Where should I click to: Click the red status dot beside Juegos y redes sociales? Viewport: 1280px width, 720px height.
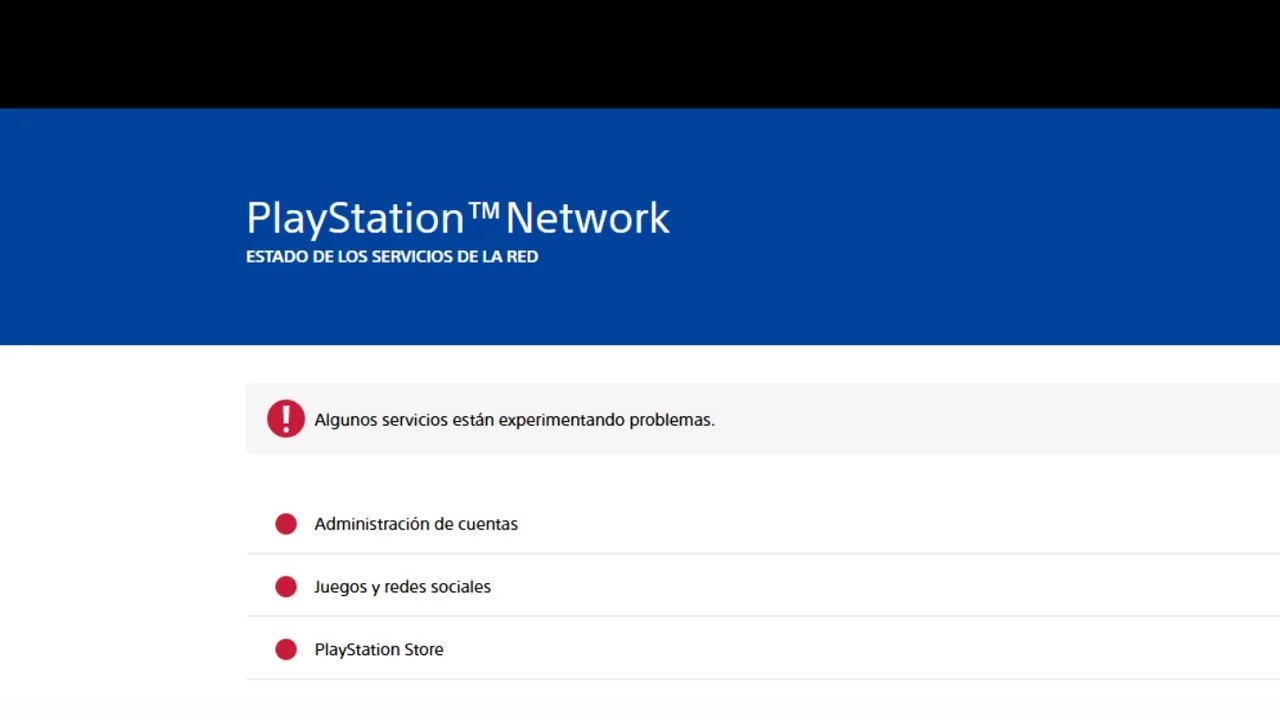click(286, 587)
